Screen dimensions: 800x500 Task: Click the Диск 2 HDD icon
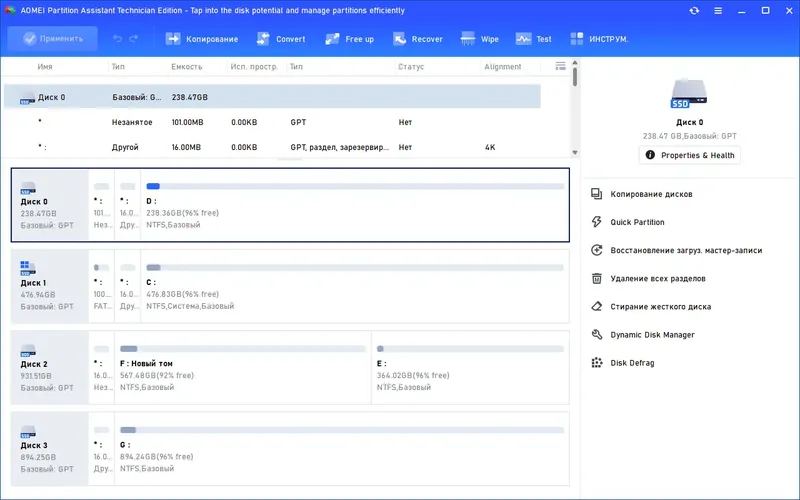(28, 350)
